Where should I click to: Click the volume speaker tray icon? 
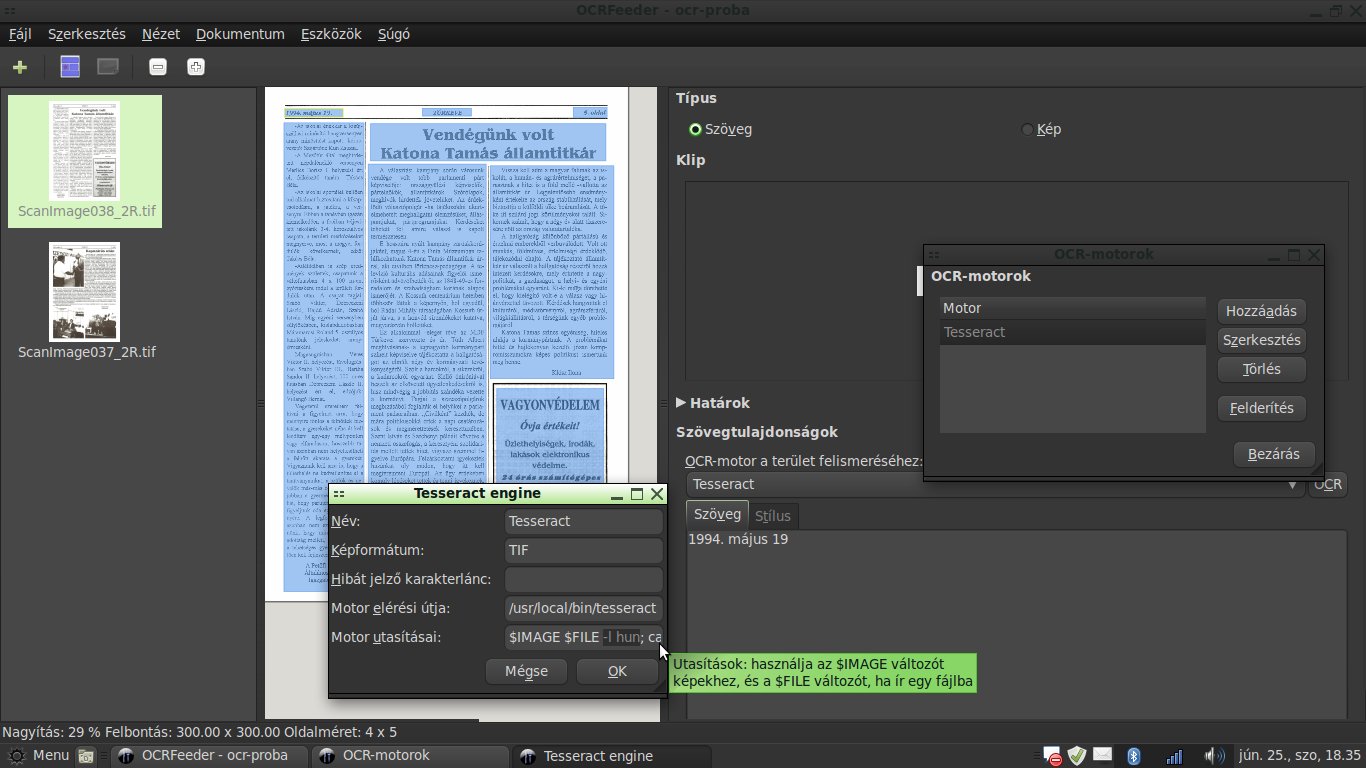tap(1214, 756)
